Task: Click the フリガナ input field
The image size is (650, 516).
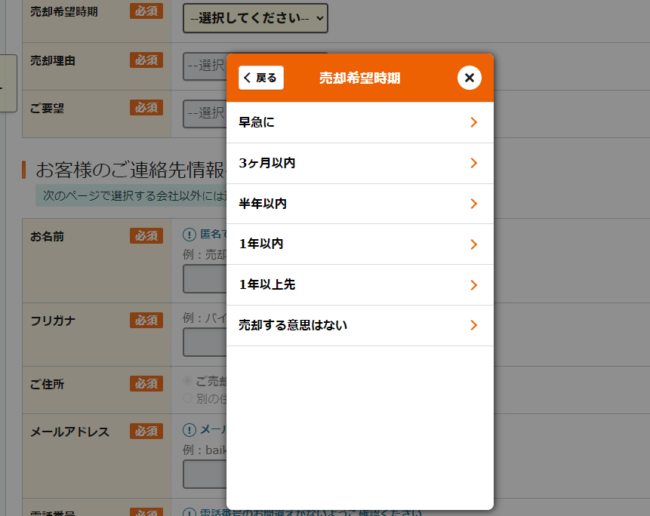Action: [x=205, y=342]
